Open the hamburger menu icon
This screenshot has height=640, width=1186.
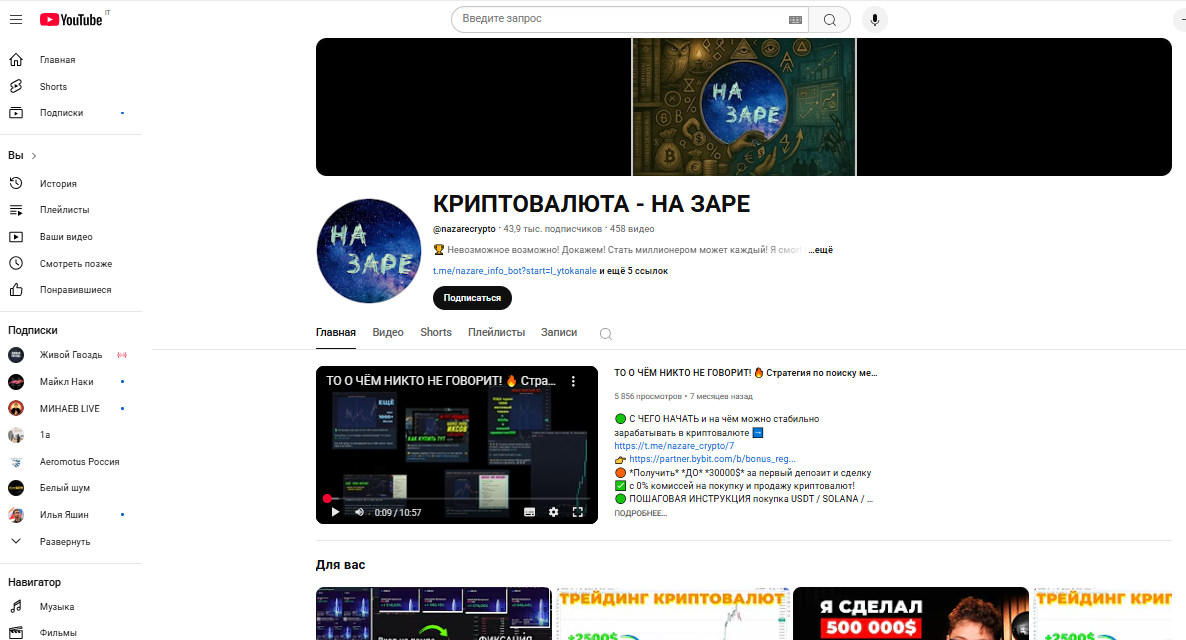pyautogui.click(x=16, y=19)
